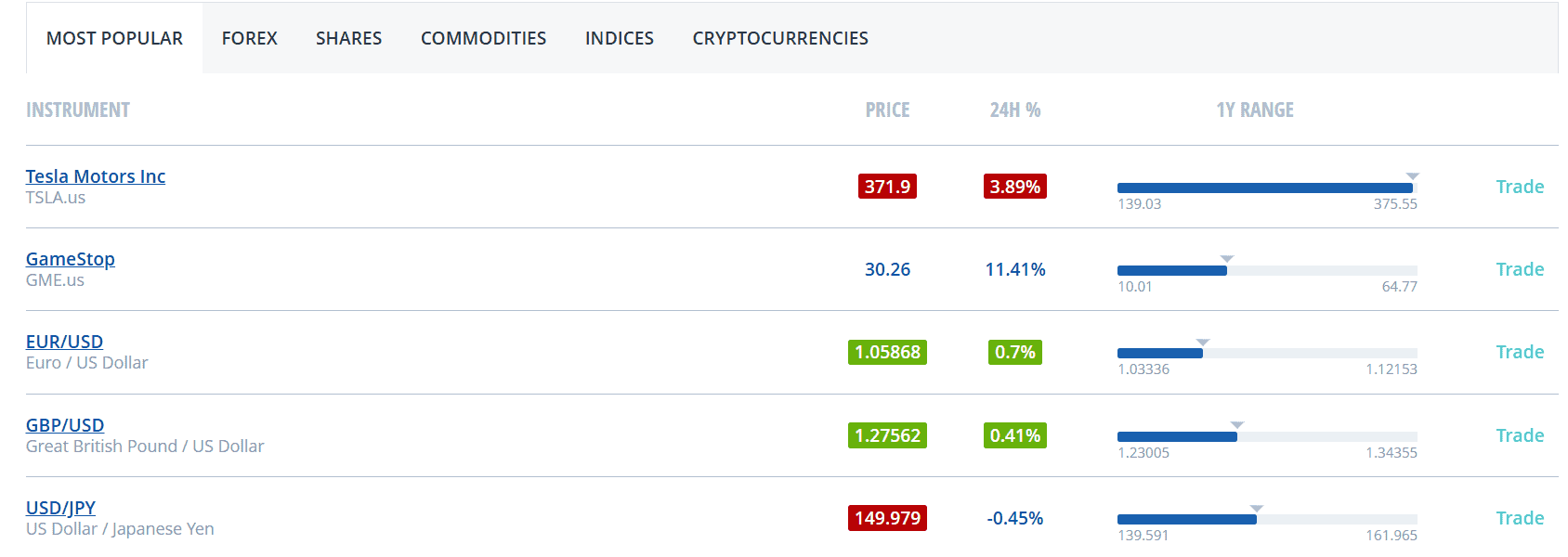
Task: Click the INSTRUMENT column header
Action: (78, 110)
